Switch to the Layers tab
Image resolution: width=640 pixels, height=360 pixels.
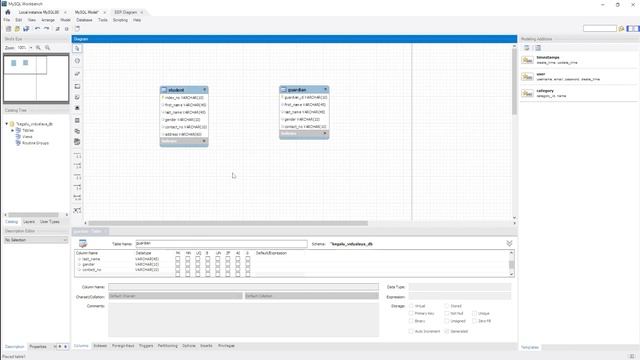click(29, 222)
